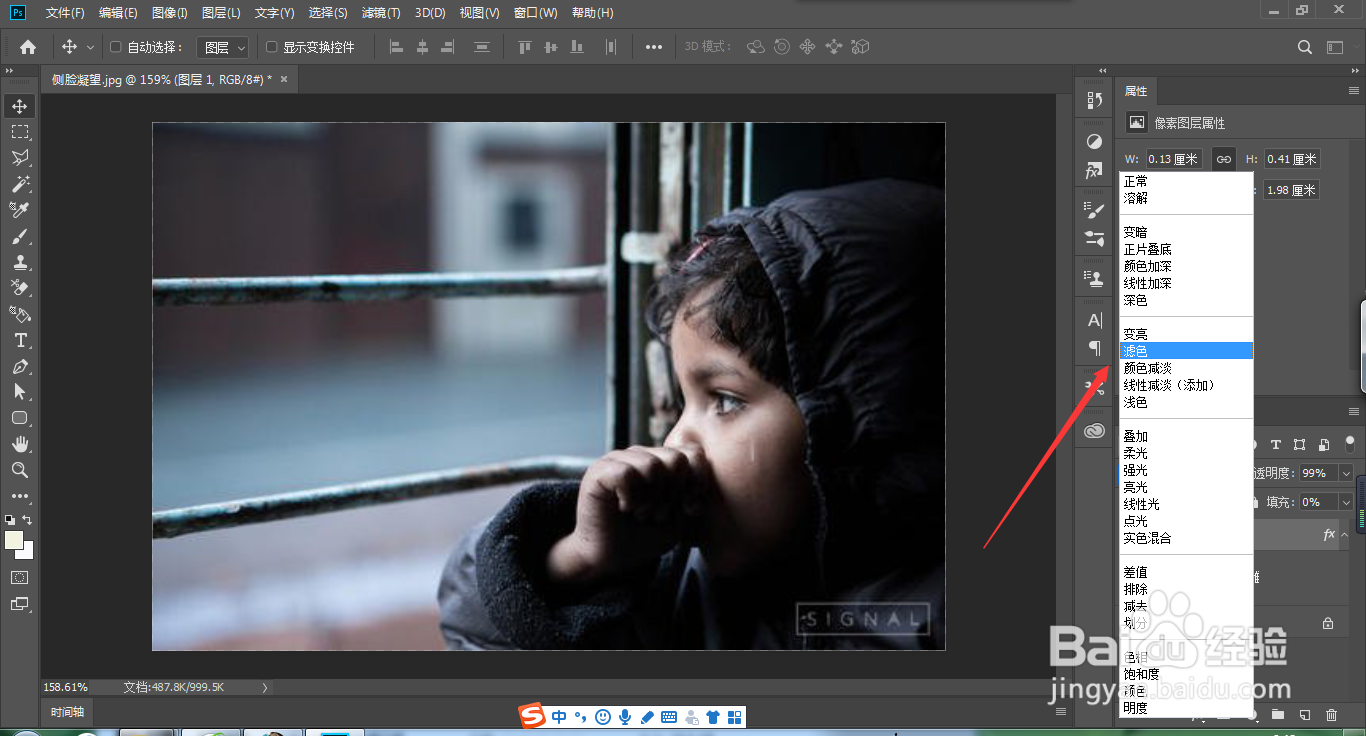Image resolution: width=1366 pixels, height=736 pixels.
Task: Select the Path Selection tool
Action: (x=20, y=392)
